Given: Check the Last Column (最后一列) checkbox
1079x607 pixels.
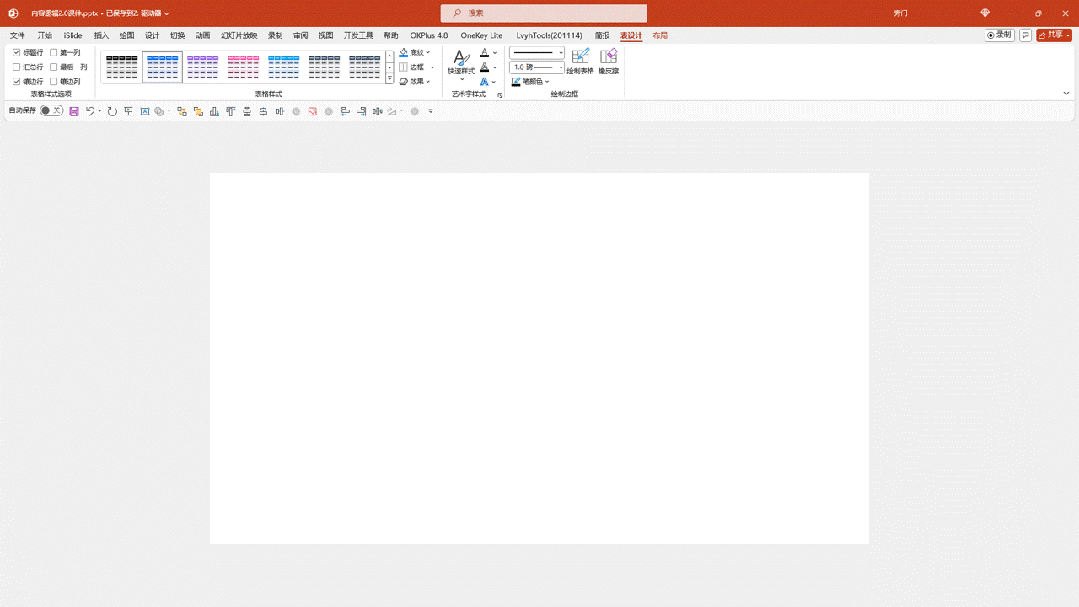Looking at the screenshot, I should tap(54, 67).
